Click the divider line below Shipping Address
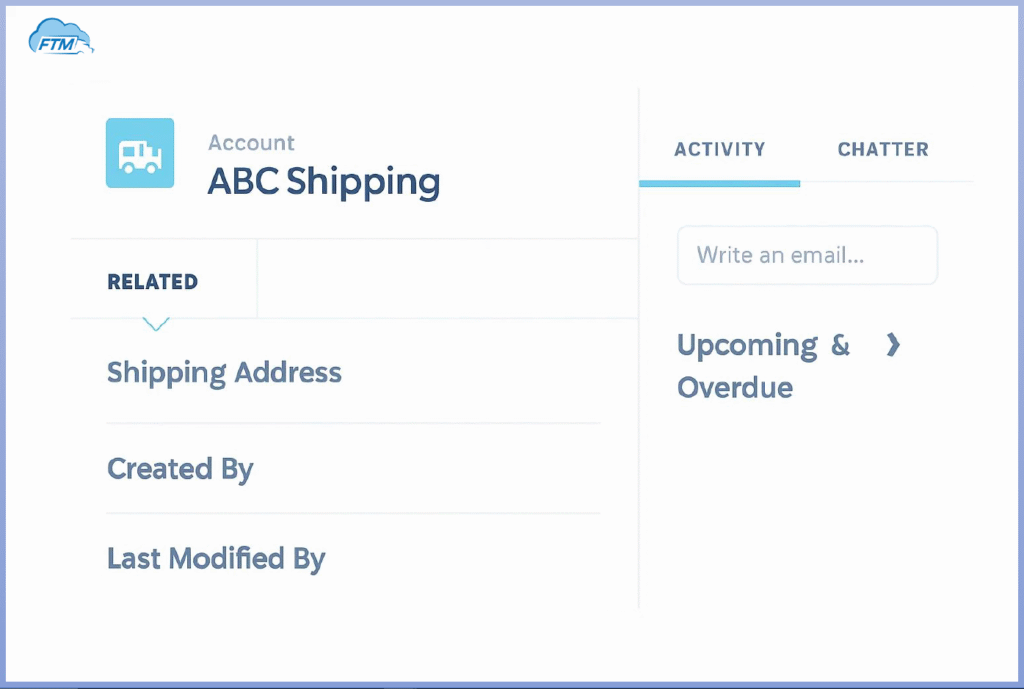 [x=353, y=423]
